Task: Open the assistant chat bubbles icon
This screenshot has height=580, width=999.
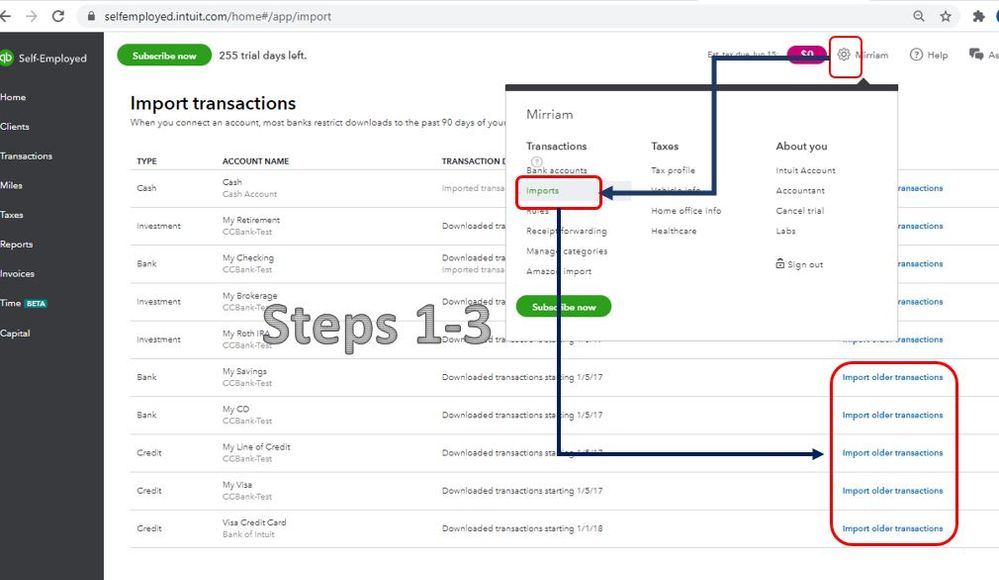Action: coord(975,55)
